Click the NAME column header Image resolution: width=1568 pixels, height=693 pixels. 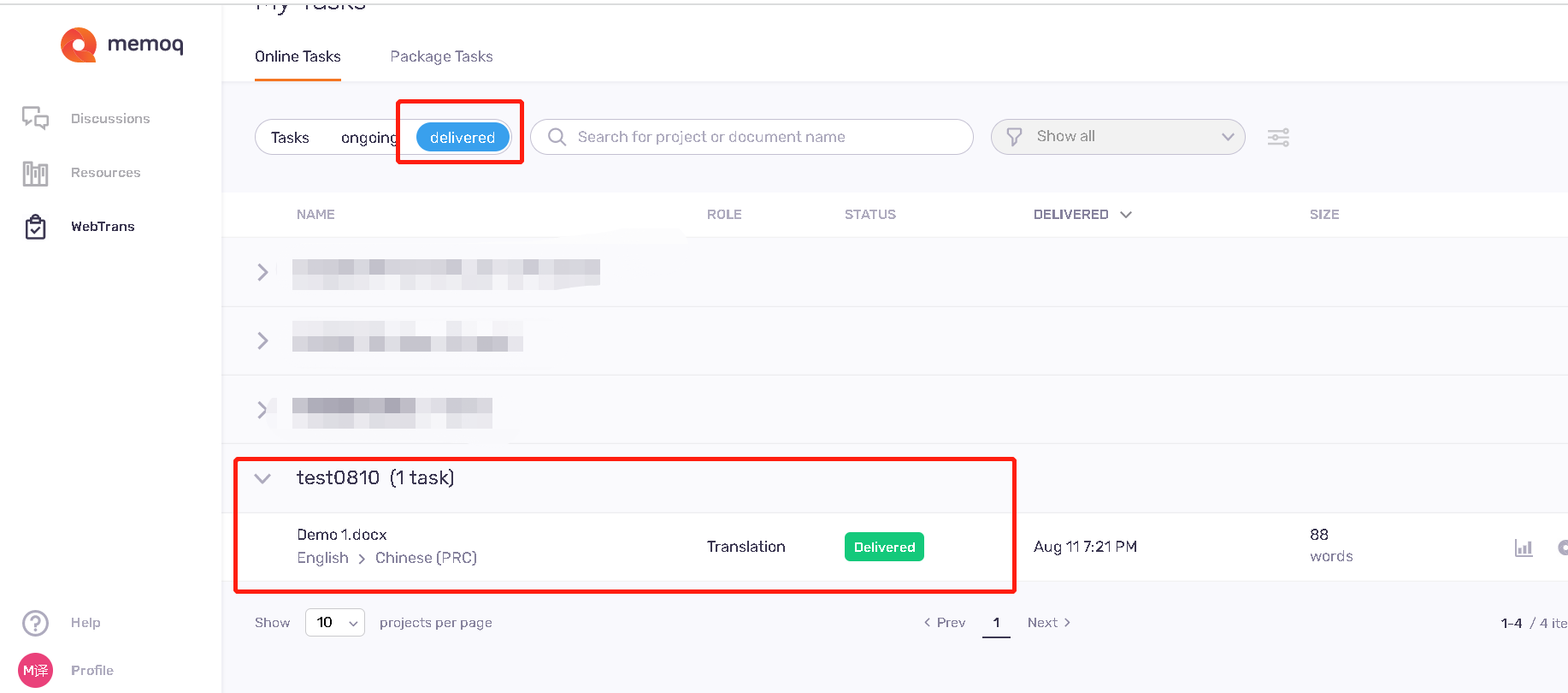click(x=315, y=215)
